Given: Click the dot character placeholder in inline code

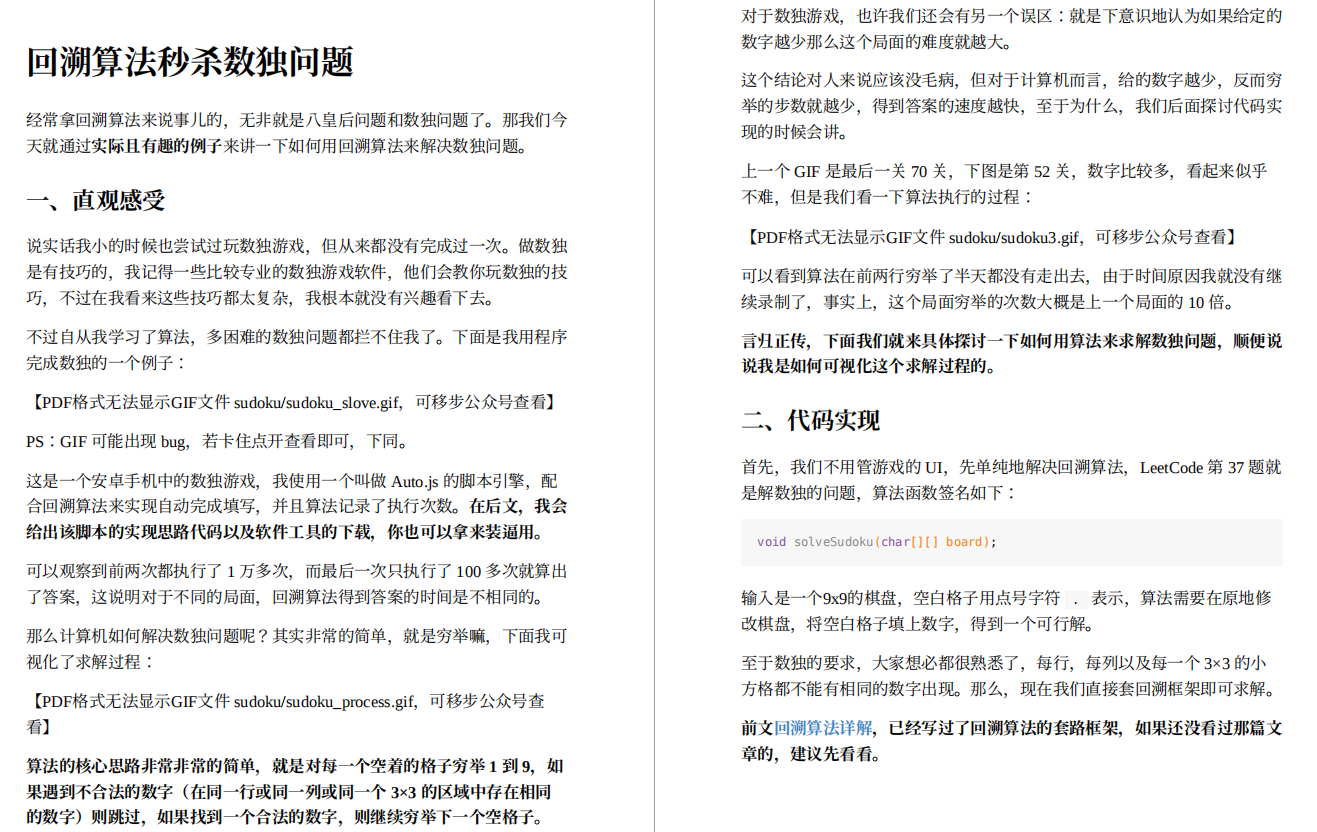Looking at the screenshot, I should [x=1075, y=599].
